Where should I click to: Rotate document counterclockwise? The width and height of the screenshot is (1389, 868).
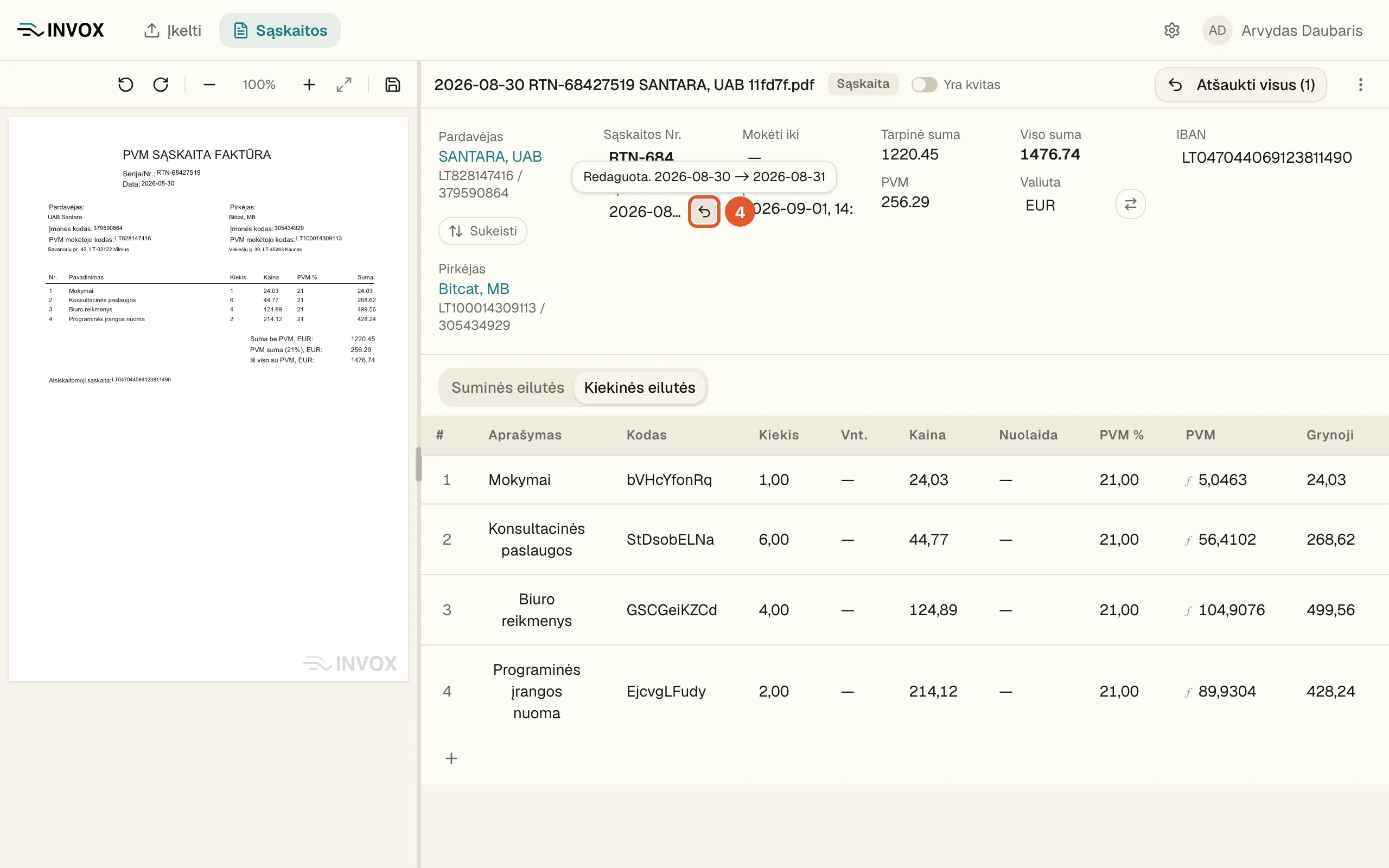(x=126, y=85)
